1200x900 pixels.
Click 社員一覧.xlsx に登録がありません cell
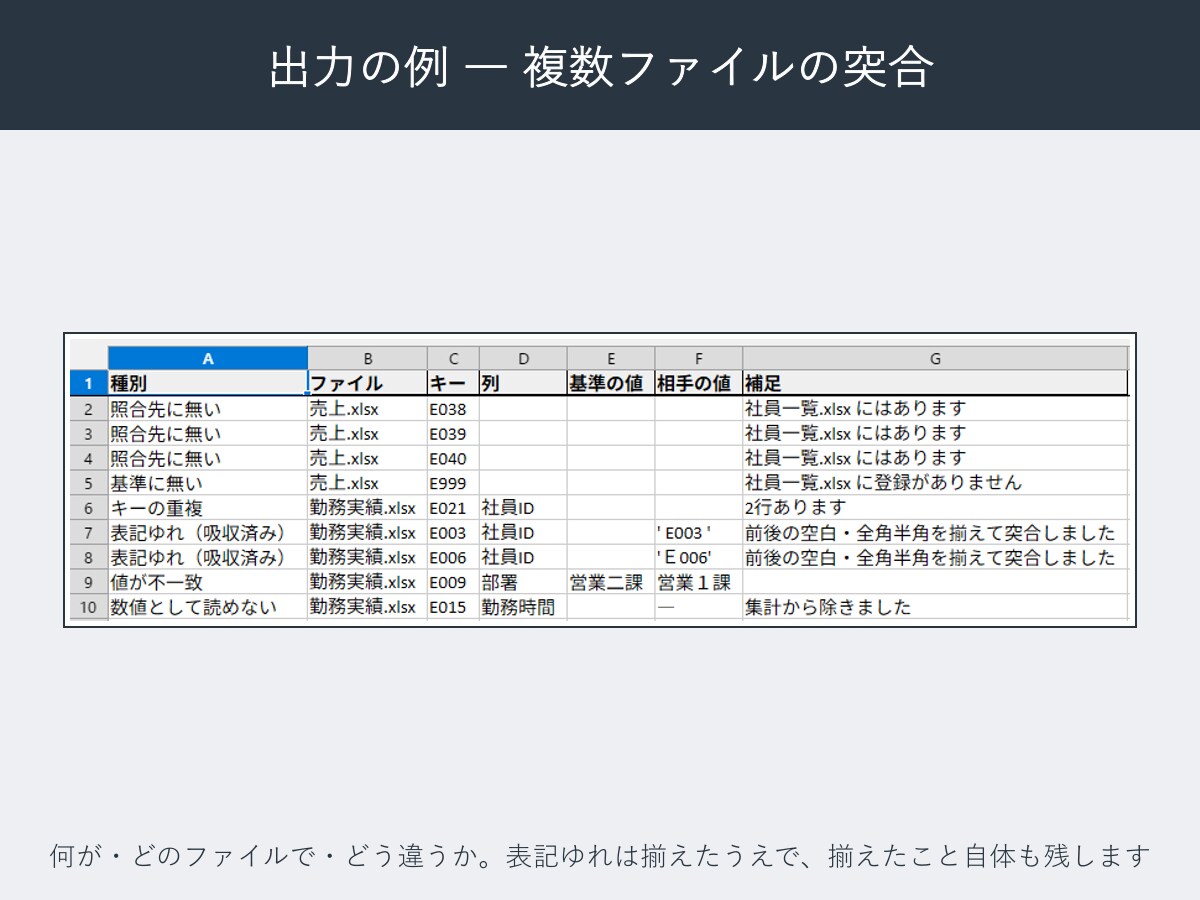[935, 483]
